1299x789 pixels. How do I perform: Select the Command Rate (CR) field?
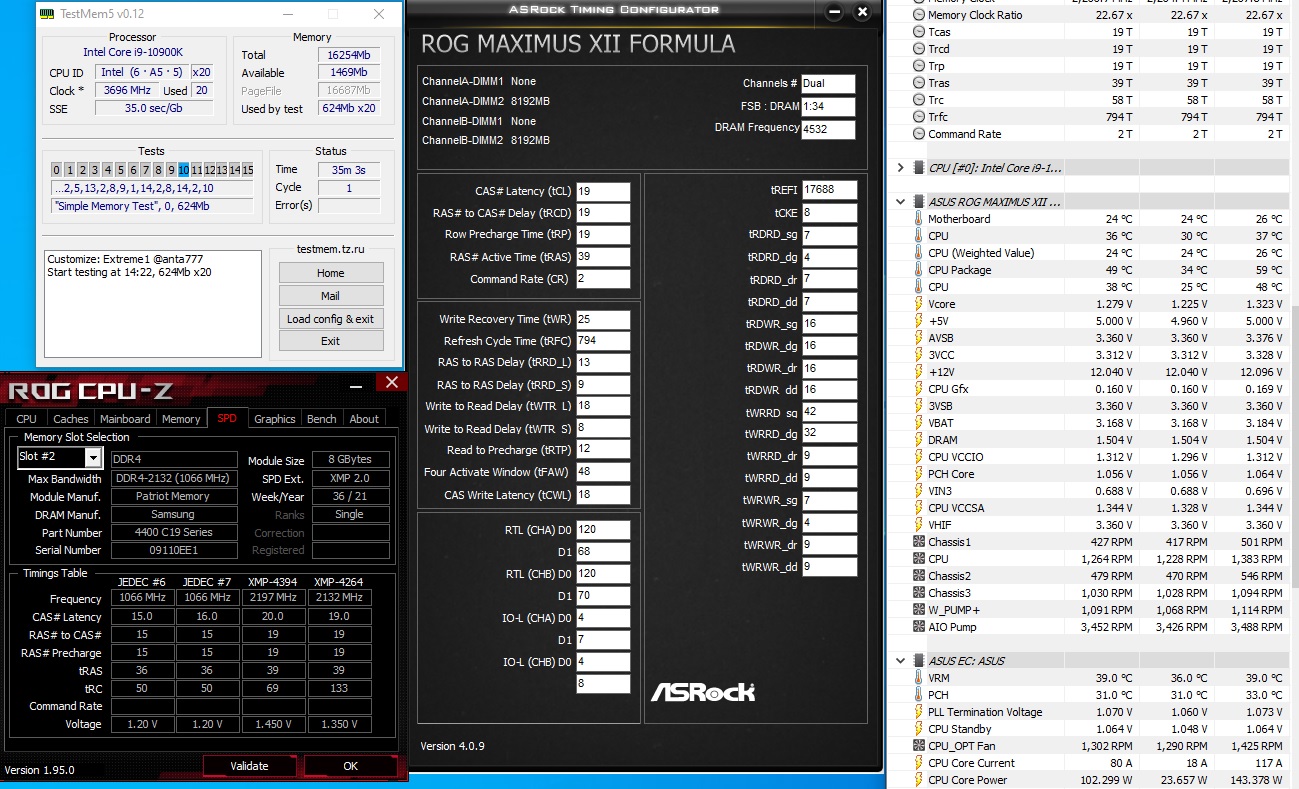[x=603, y=279]
